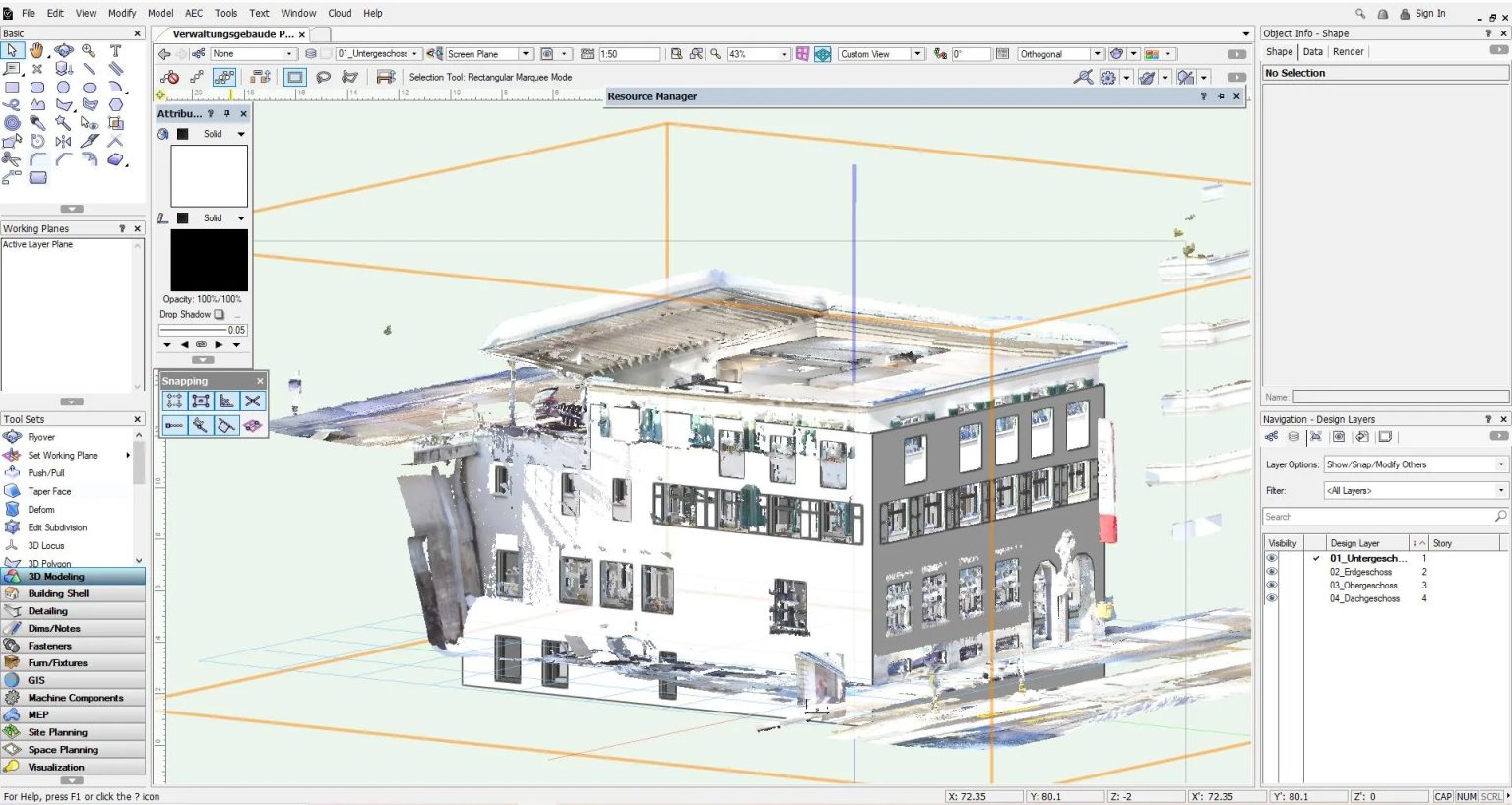Select the Text tool in the Basic palette
This screenshot has width=1512, height=805.
click(x=115, y=49)
